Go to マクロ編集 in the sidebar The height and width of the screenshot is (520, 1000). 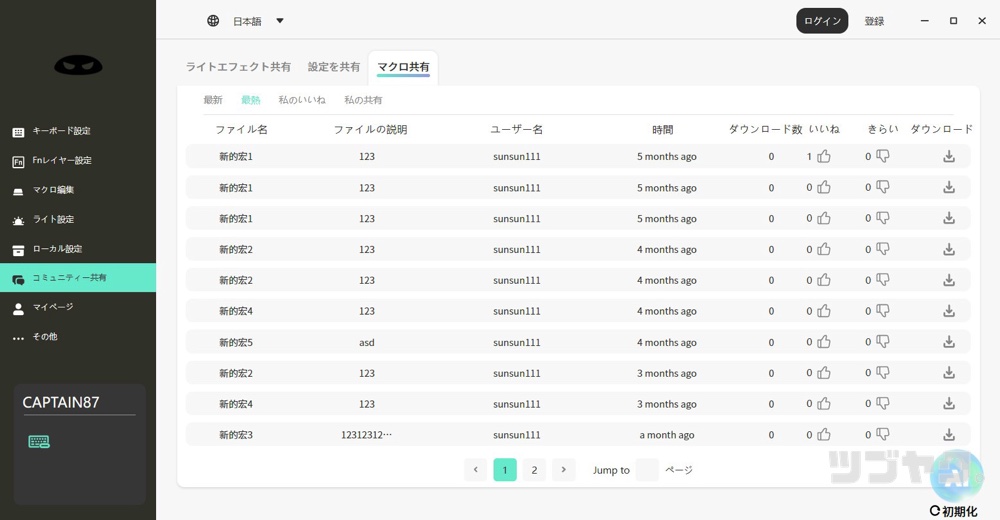point(52,190)
